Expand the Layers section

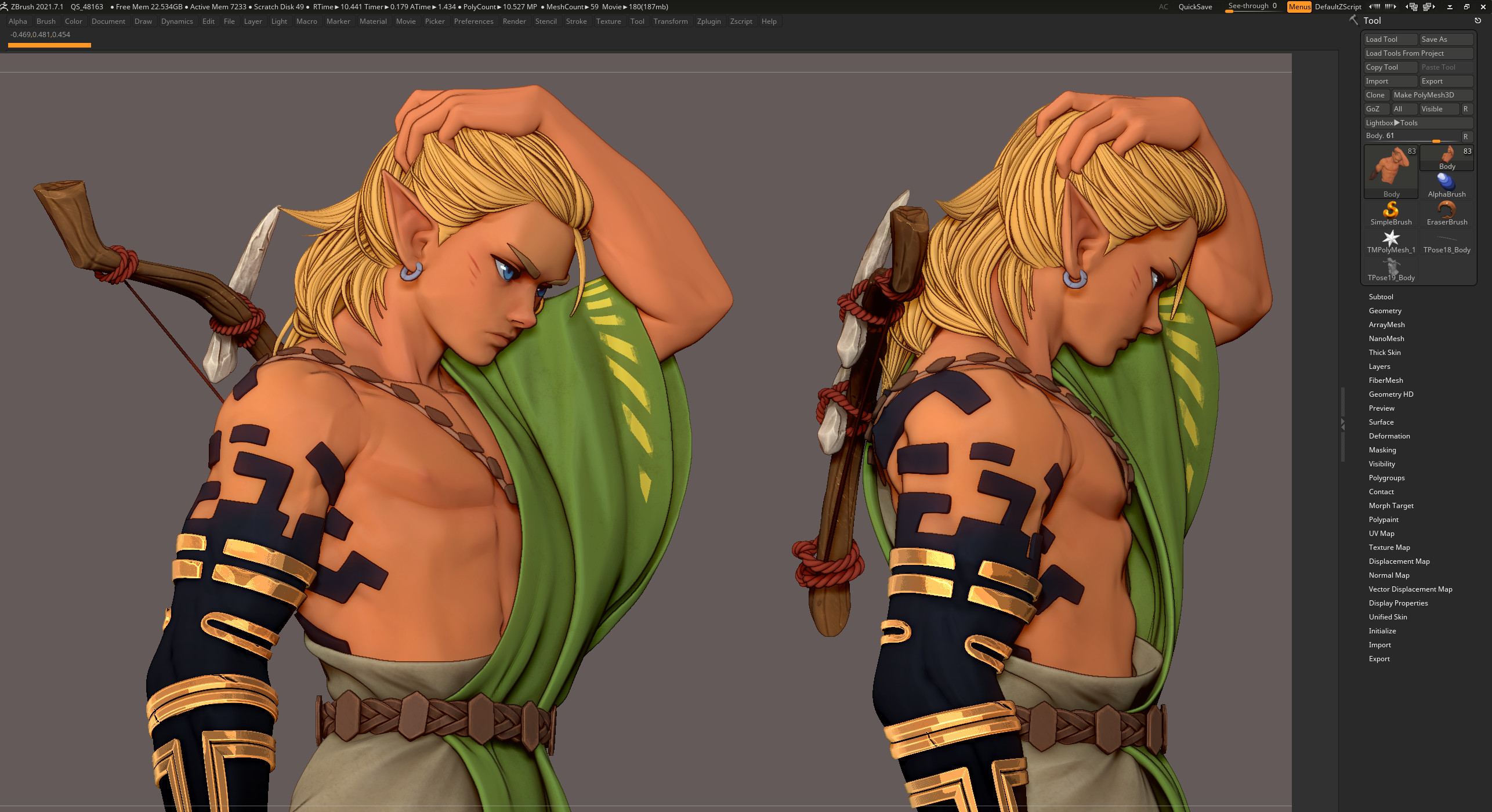point(1379,367)
